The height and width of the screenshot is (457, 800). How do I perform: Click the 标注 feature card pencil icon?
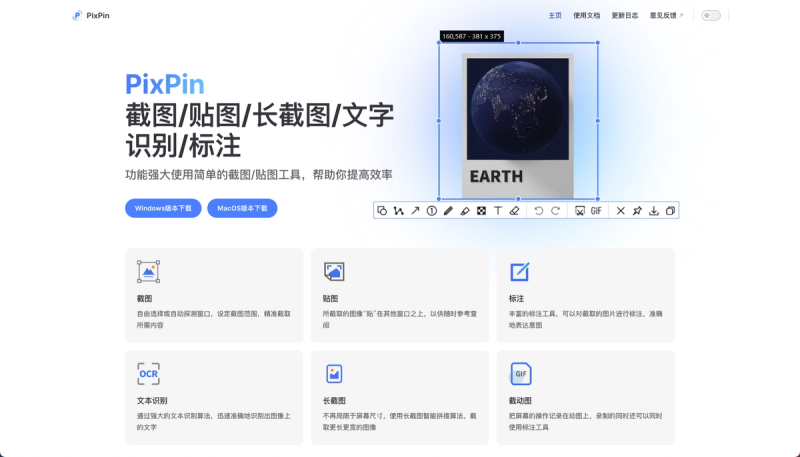(x=520, y=271)
